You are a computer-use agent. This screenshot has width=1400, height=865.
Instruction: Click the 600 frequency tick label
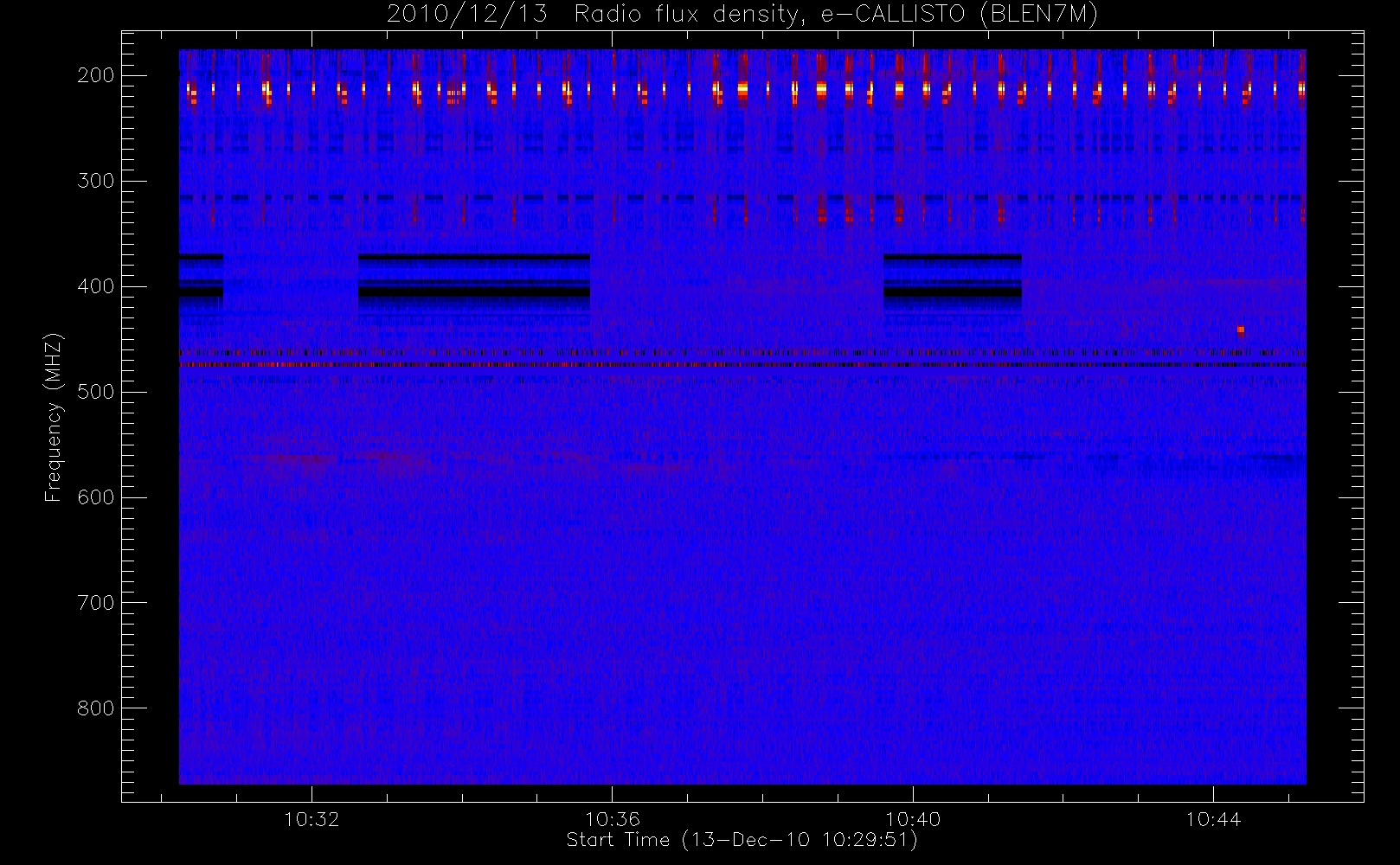point(96,497)
